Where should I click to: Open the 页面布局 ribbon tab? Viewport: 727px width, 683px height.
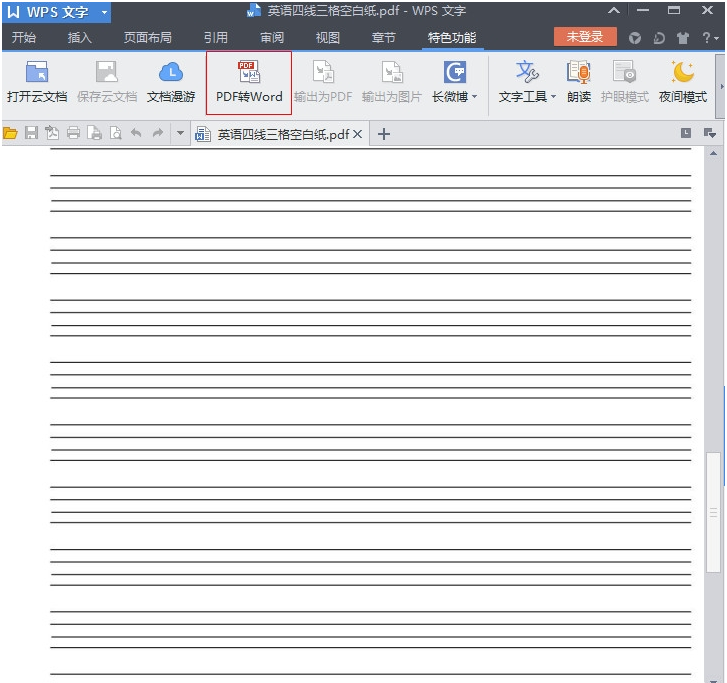147,38
